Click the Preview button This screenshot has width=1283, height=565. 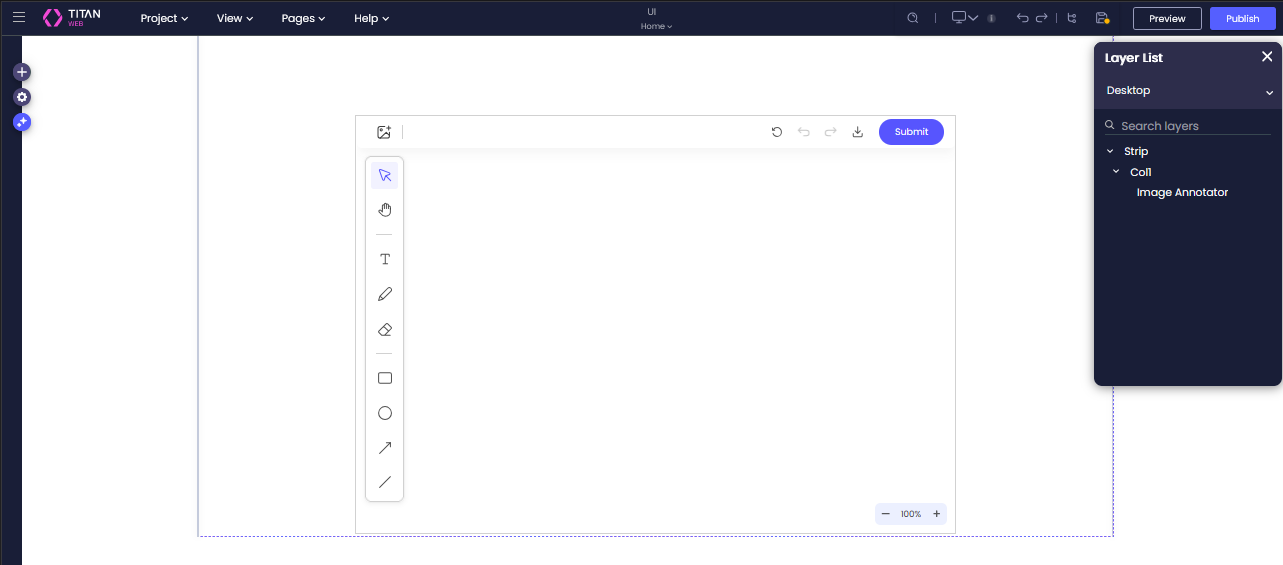click(1167, 18)
